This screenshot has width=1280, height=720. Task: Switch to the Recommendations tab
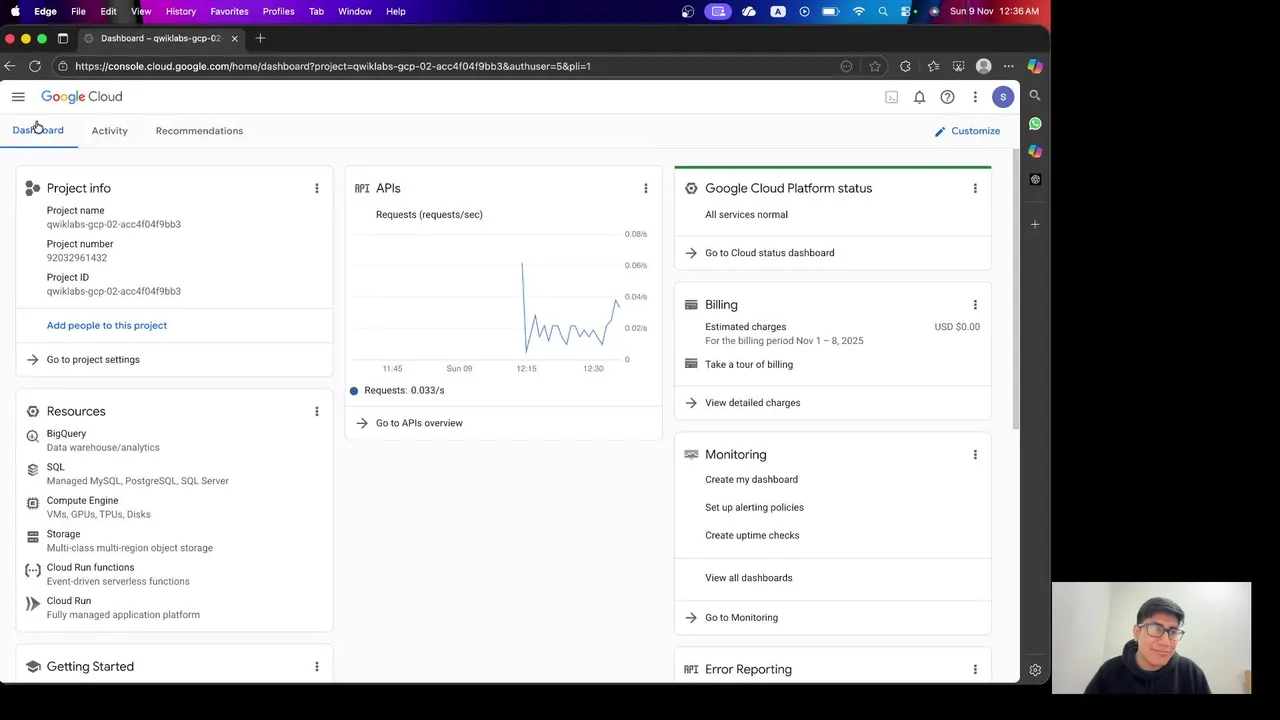199,131
